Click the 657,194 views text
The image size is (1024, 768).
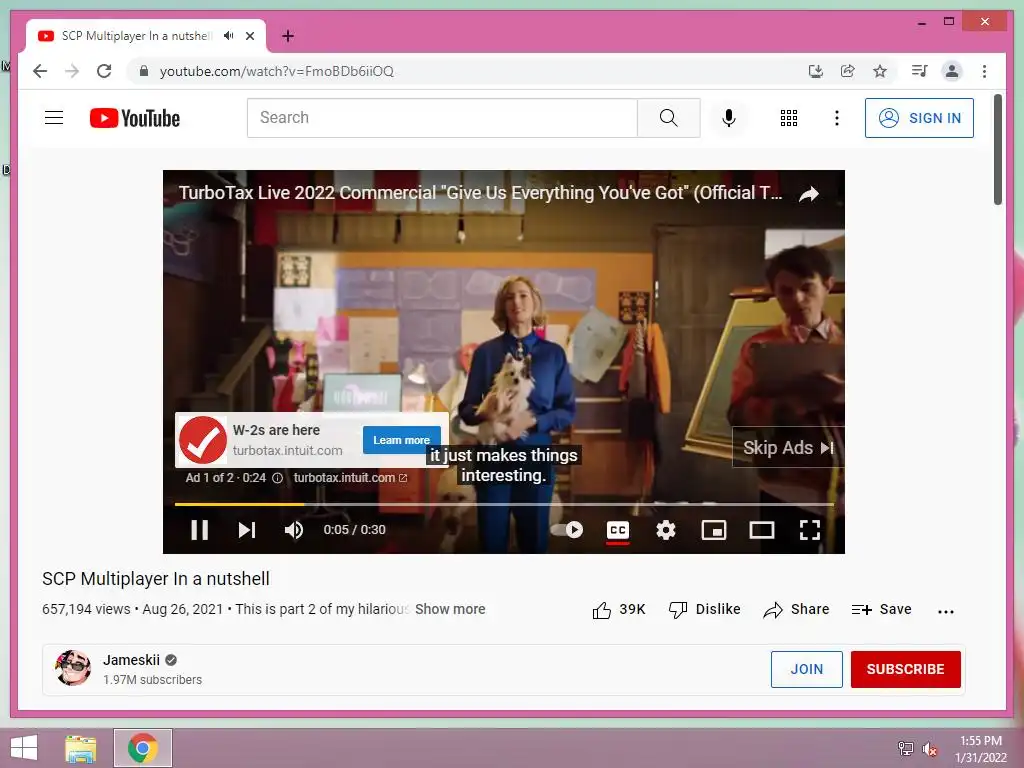(86, 609)
